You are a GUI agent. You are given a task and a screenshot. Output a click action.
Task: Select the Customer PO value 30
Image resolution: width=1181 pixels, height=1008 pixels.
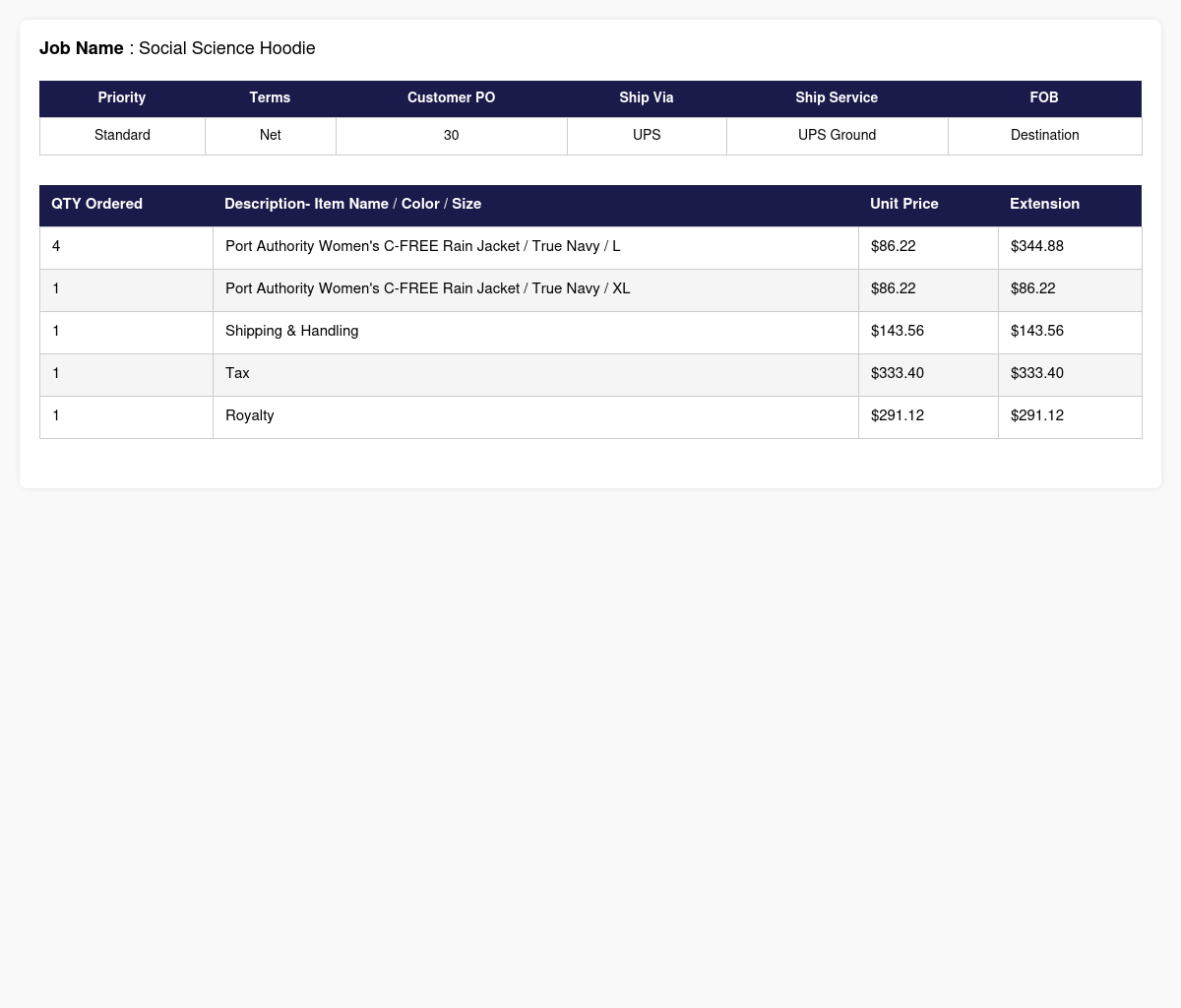451,135
